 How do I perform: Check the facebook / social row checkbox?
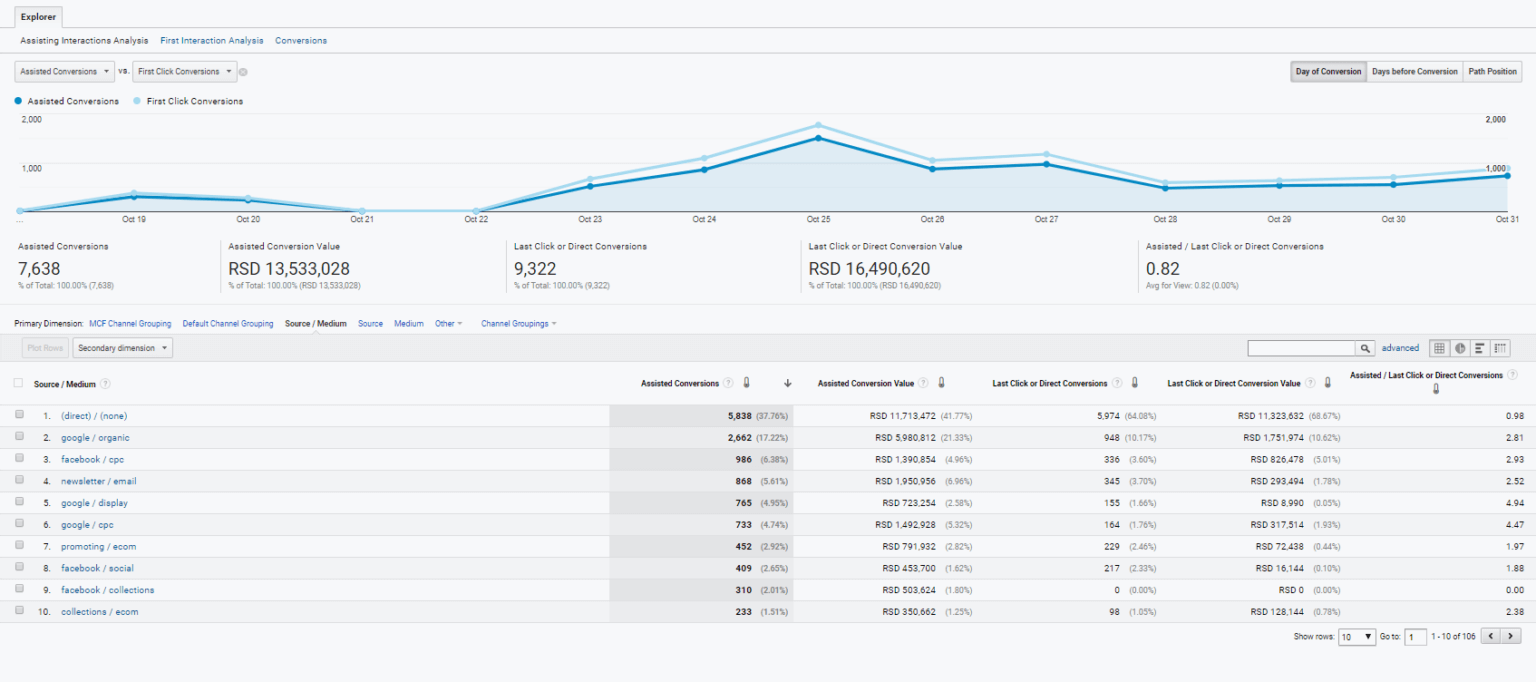coord(19,568)
